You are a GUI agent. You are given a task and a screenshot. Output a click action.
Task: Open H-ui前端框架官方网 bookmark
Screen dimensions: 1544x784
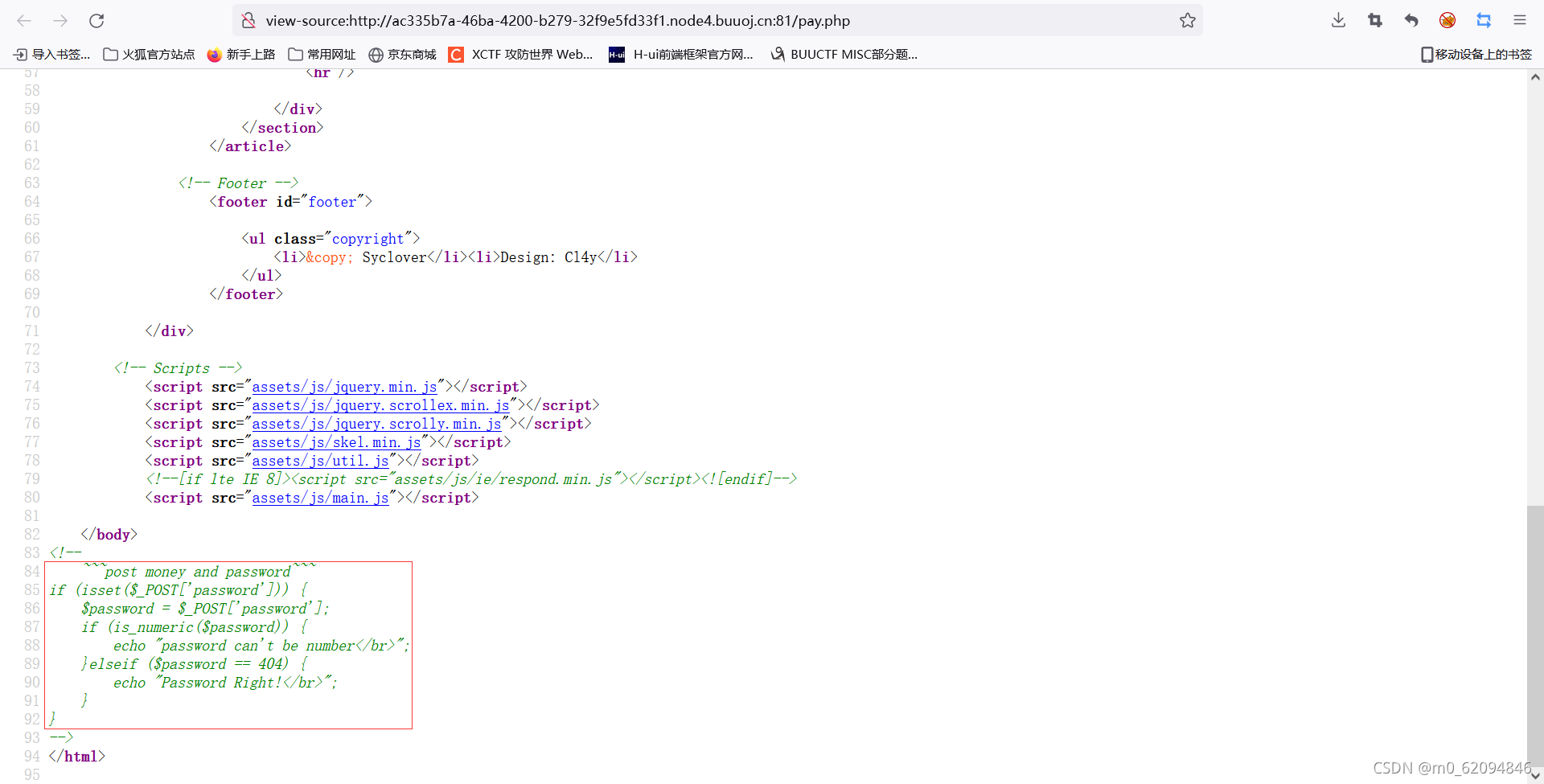pyautogui.click(x=681, y=55)
